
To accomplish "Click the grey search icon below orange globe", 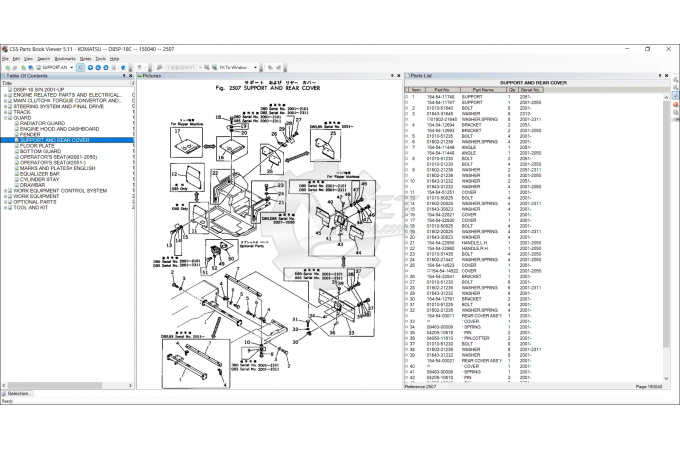I will 676,113.
